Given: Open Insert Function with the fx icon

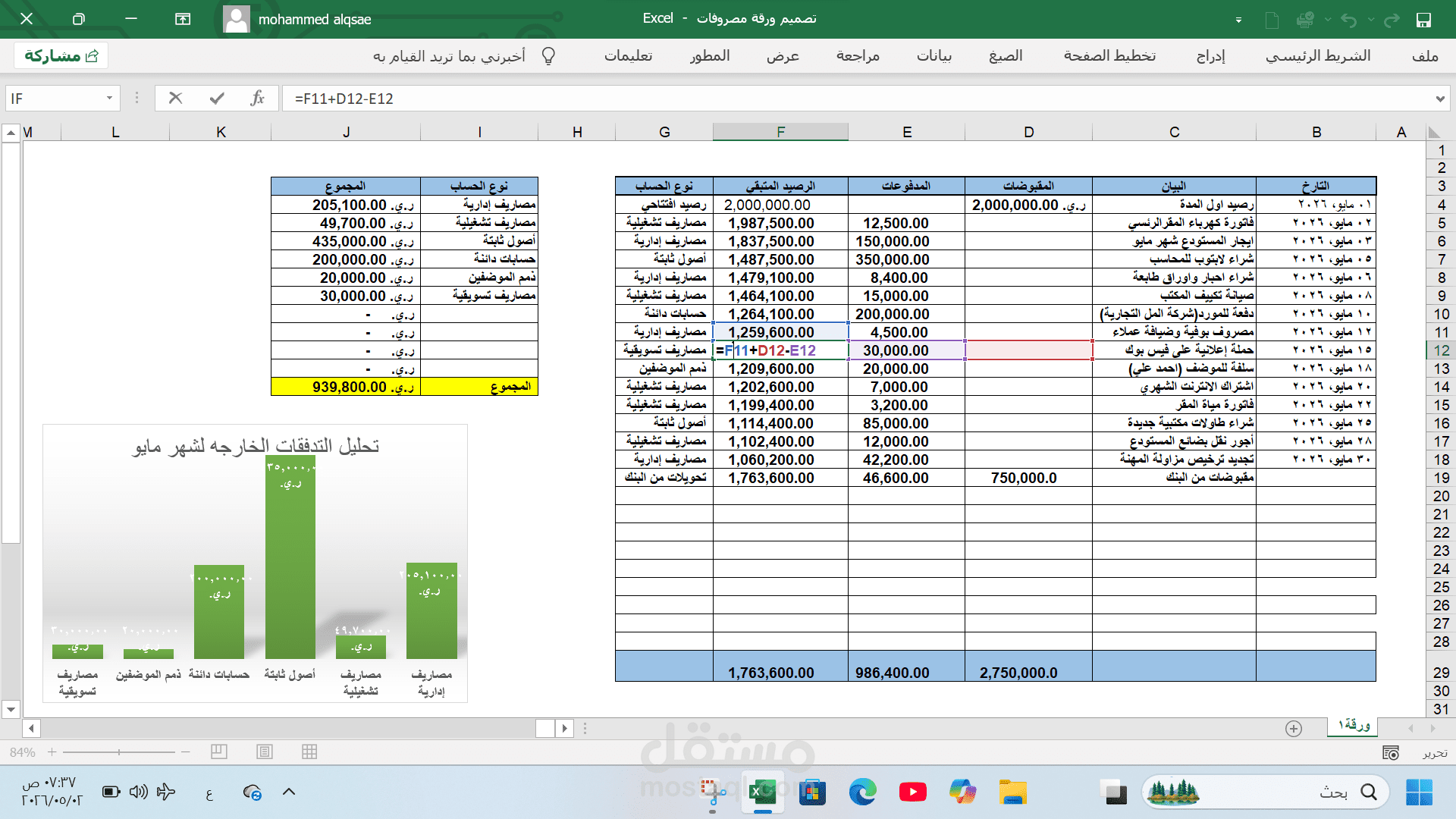Looking at the screenshot, I should [x=258, y=98].
